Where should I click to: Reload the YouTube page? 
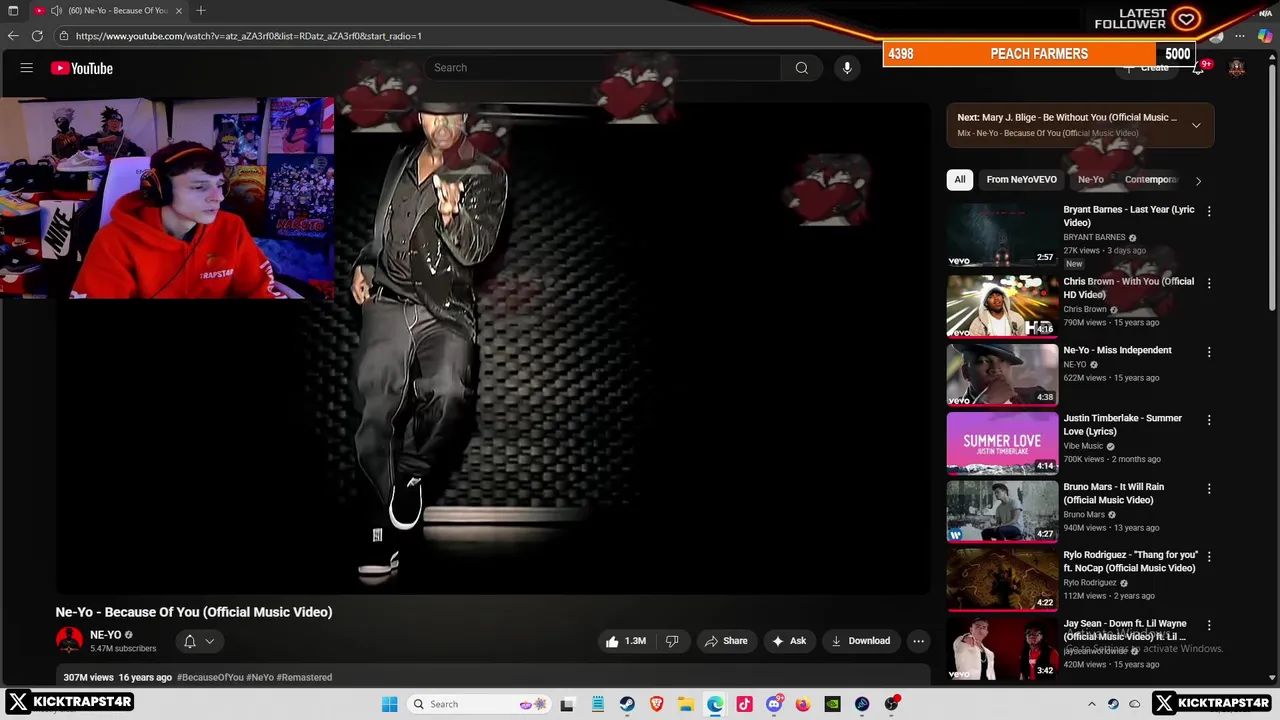pos(37,36)
